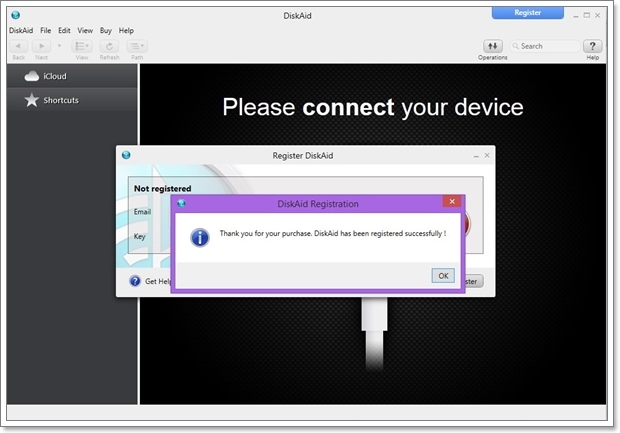
Task: Click the Refresh toolbar icon
Action: pyautogui.click(x=109, y=46)
